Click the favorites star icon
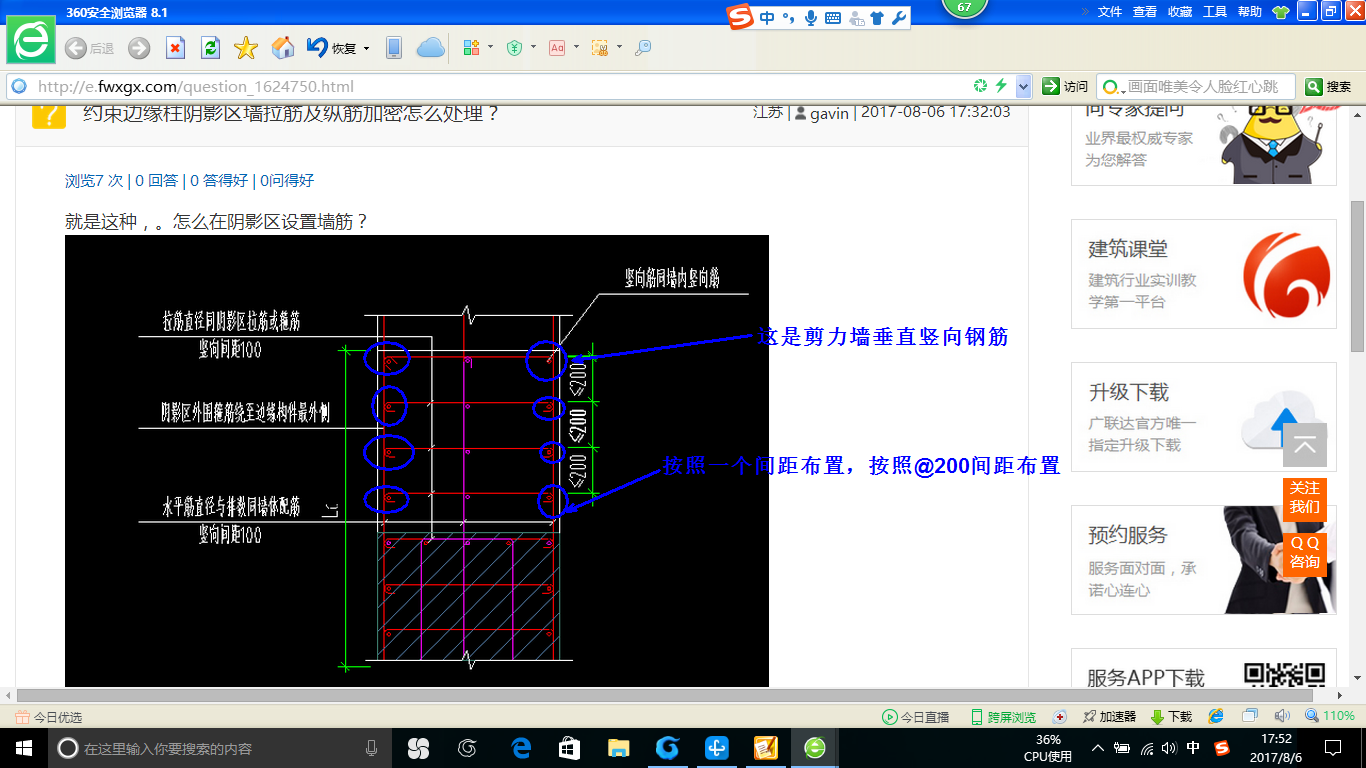1366x768 pixels. [246, 48]
